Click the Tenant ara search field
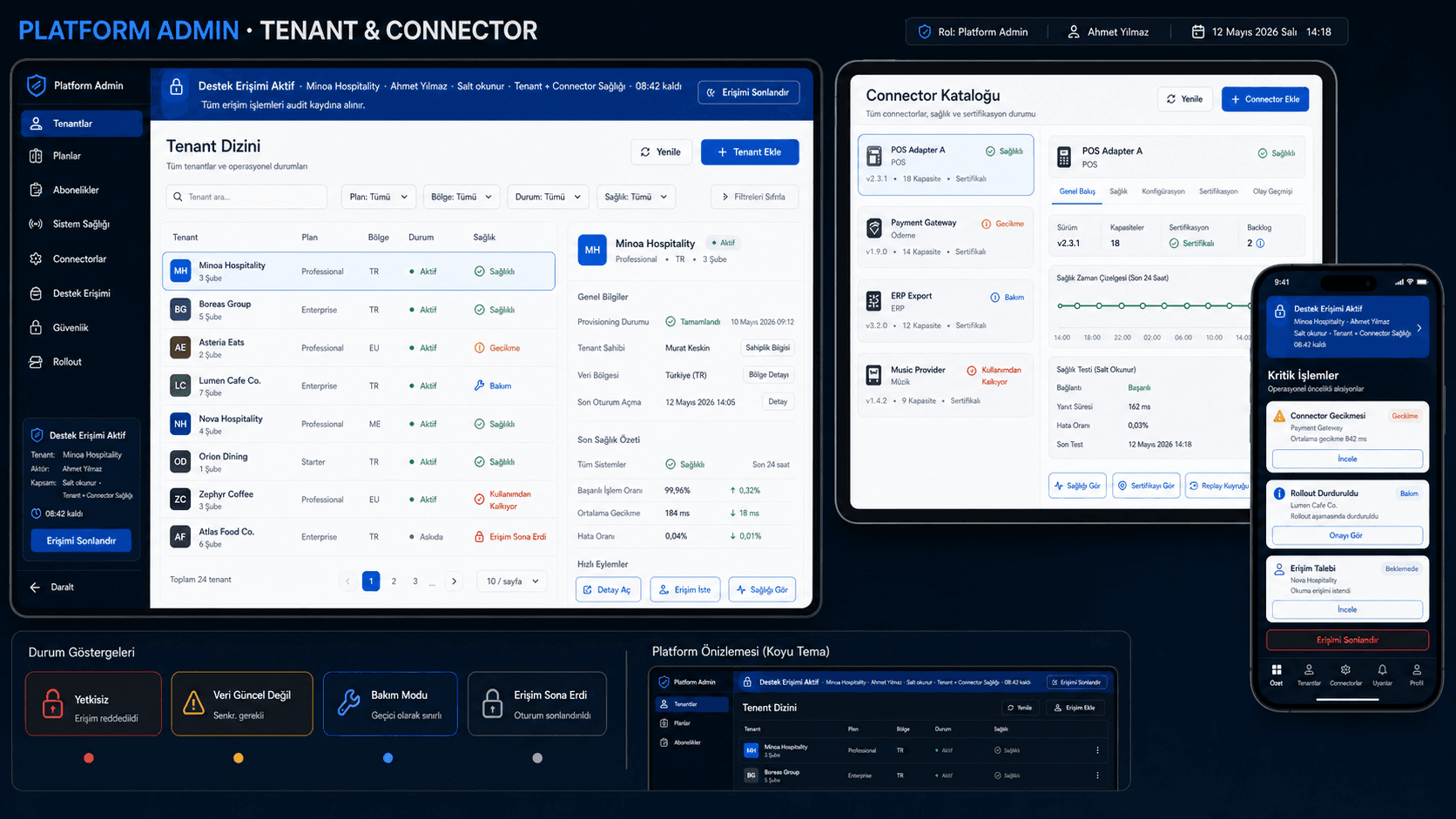Image resolution: width=1456 pixels, height=819 pixels. tap(246, 197)
